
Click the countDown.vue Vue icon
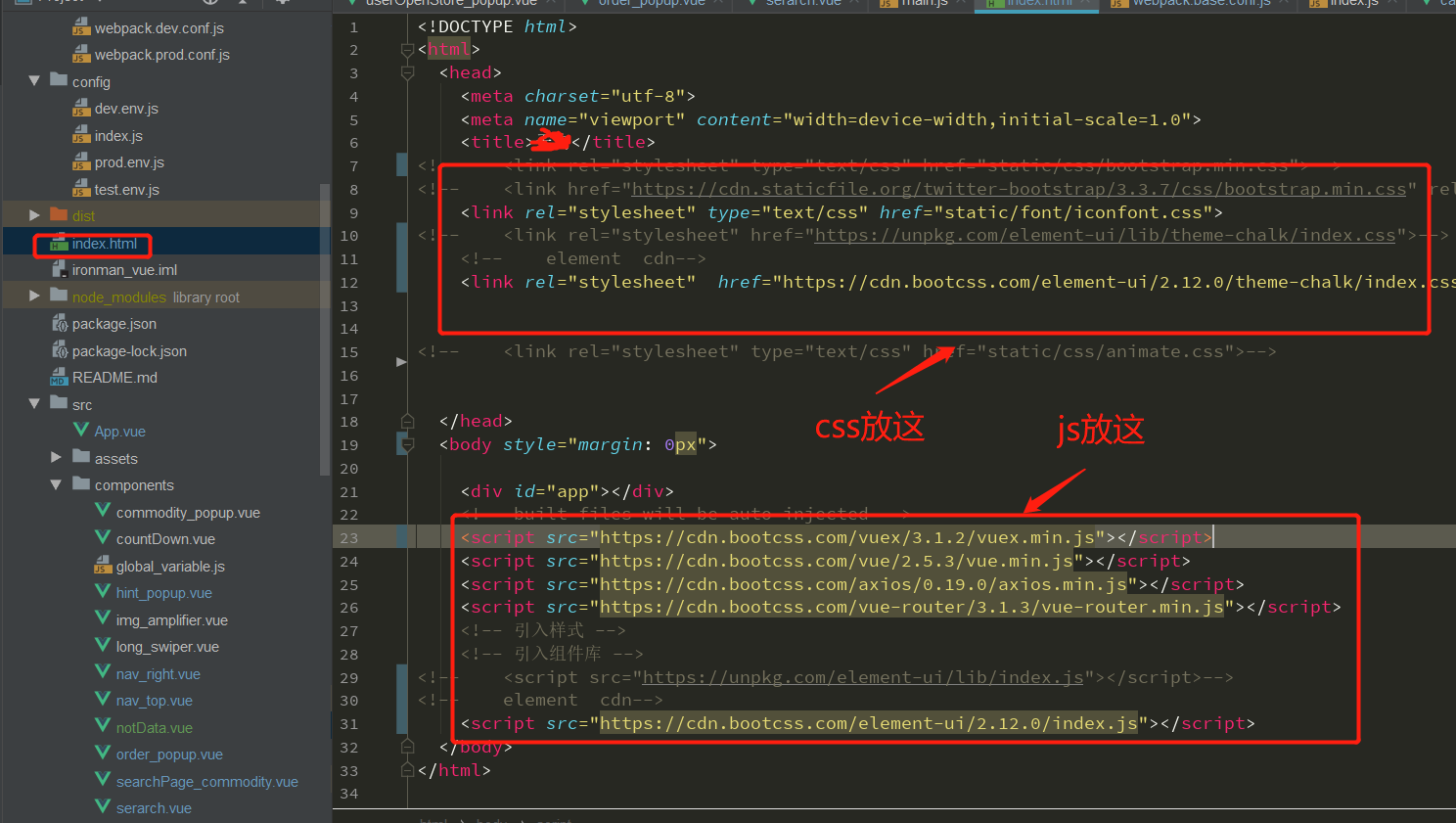click(x=103, y=537)
